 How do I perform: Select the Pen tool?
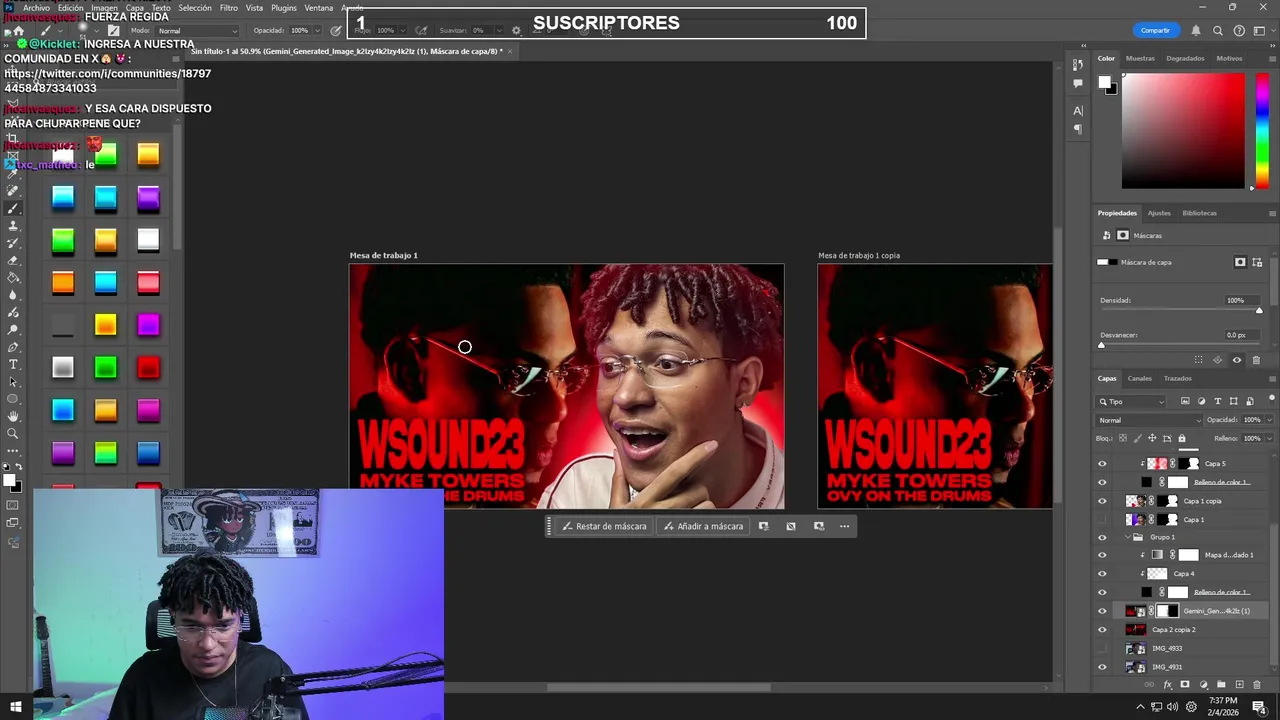click(13, 347)
